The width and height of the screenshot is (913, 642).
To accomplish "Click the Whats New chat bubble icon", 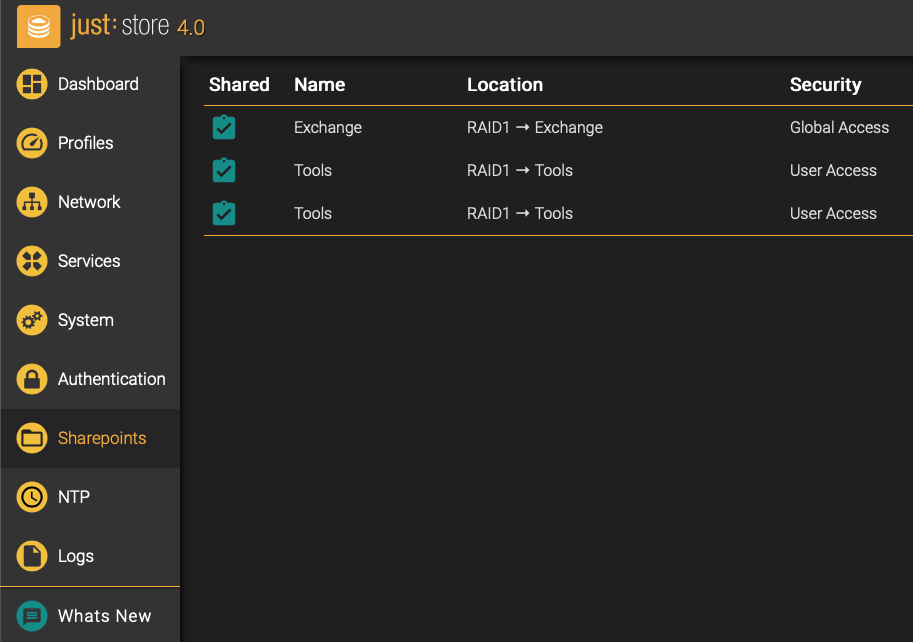I will [x=32, y=616].
